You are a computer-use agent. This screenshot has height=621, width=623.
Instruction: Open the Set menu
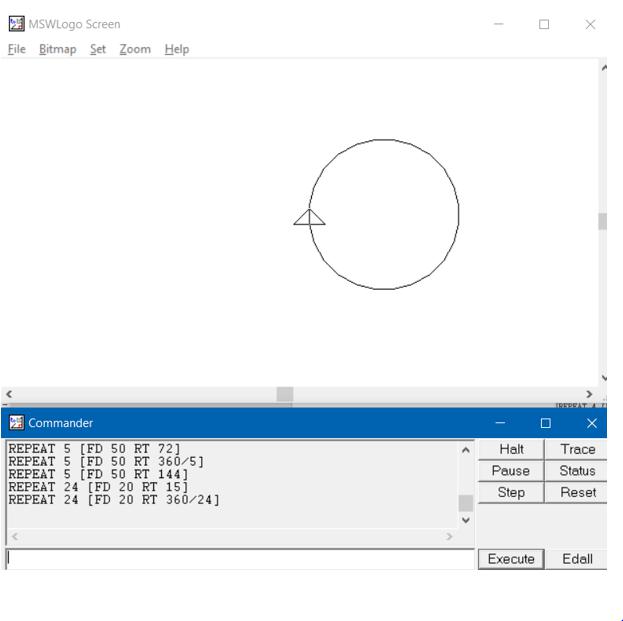[x=98, y=49]
